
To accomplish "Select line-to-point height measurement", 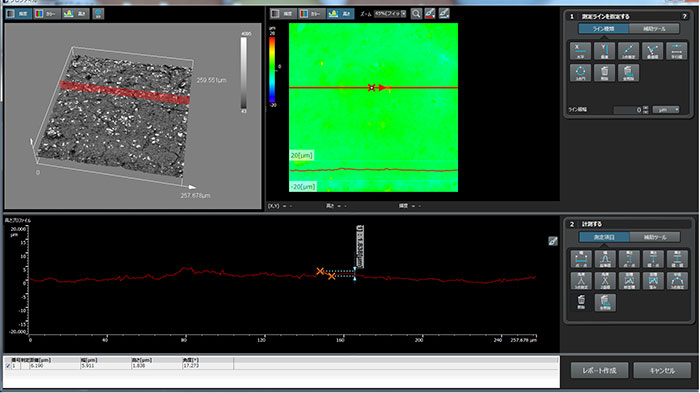I will point(653,259).
